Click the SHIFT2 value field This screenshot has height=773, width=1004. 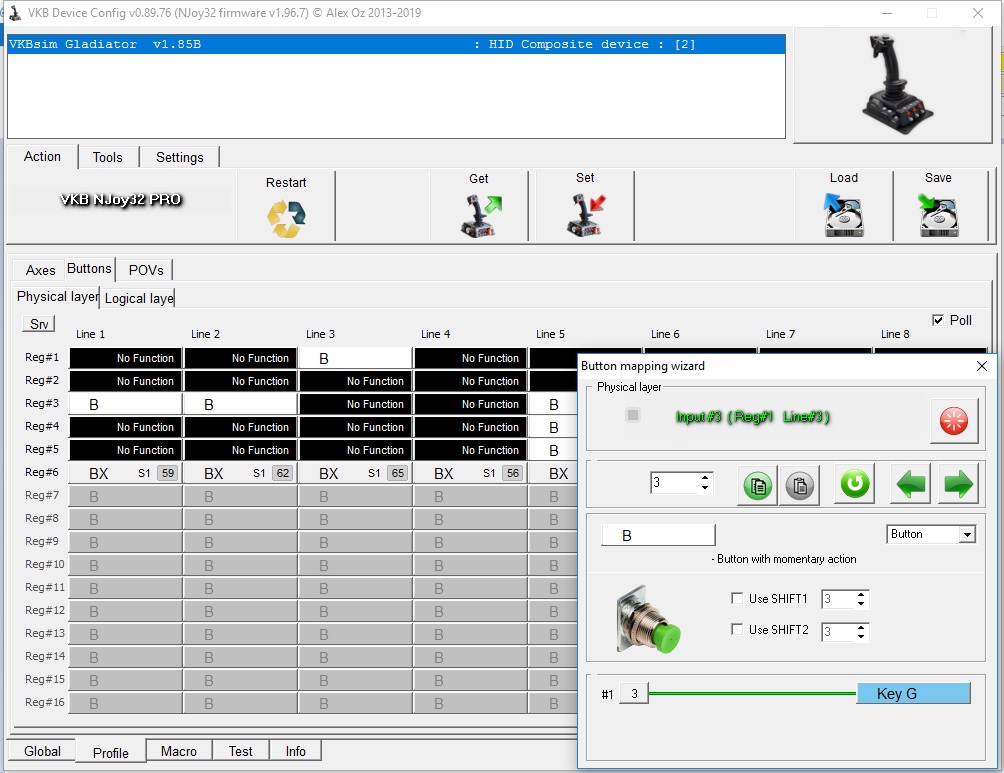click(838, 631)
